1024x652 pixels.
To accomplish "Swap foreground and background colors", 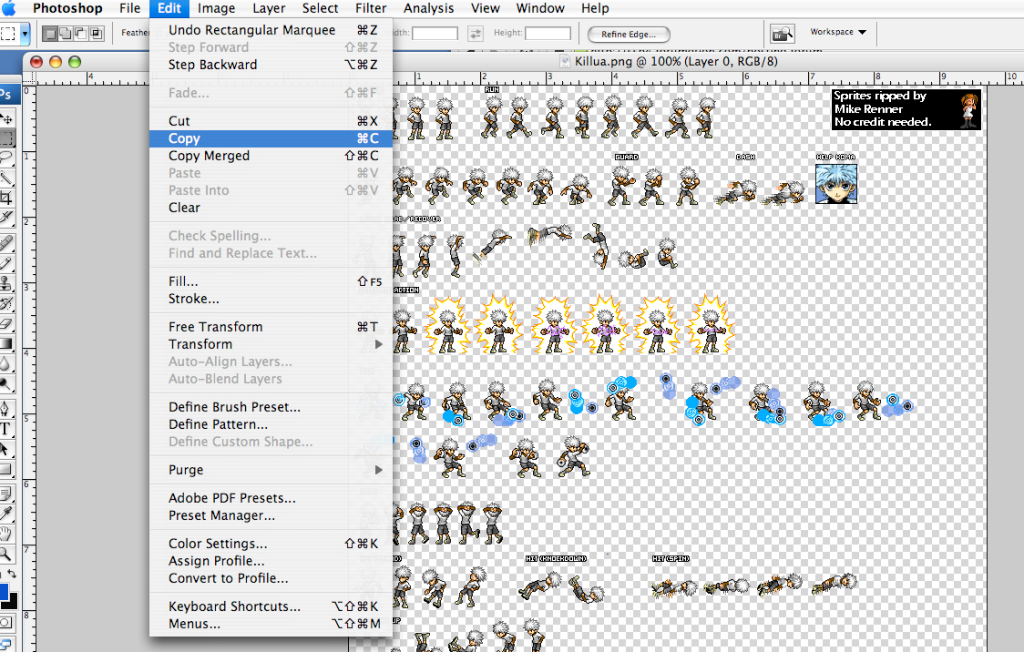I will 12,574.
